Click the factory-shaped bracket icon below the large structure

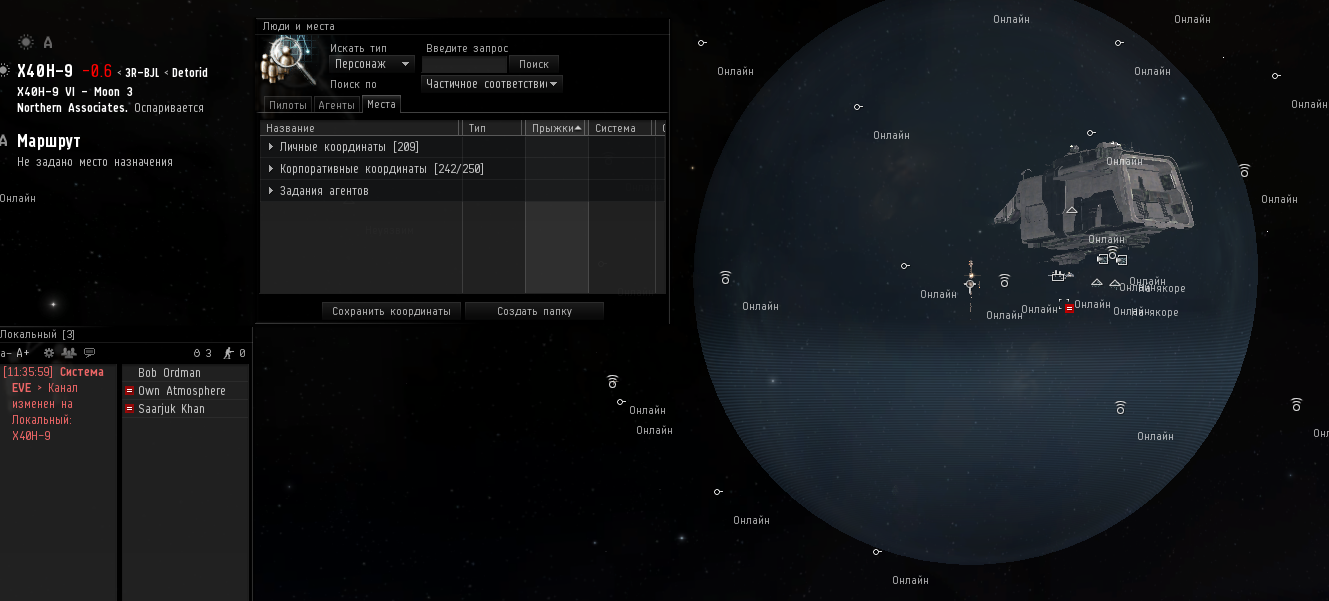coord(1057,276)
